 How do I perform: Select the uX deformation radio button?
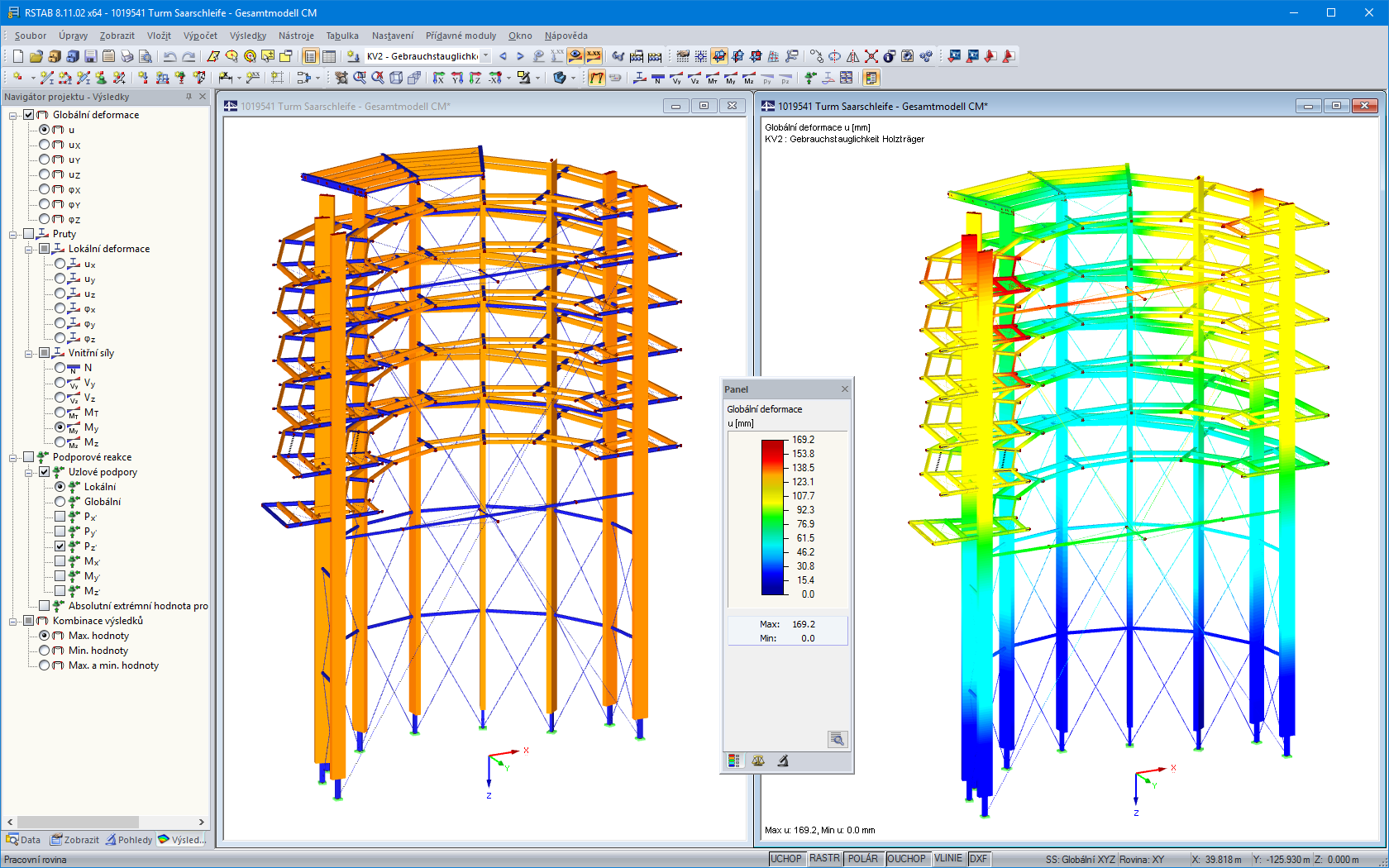[x=45, y=145]
